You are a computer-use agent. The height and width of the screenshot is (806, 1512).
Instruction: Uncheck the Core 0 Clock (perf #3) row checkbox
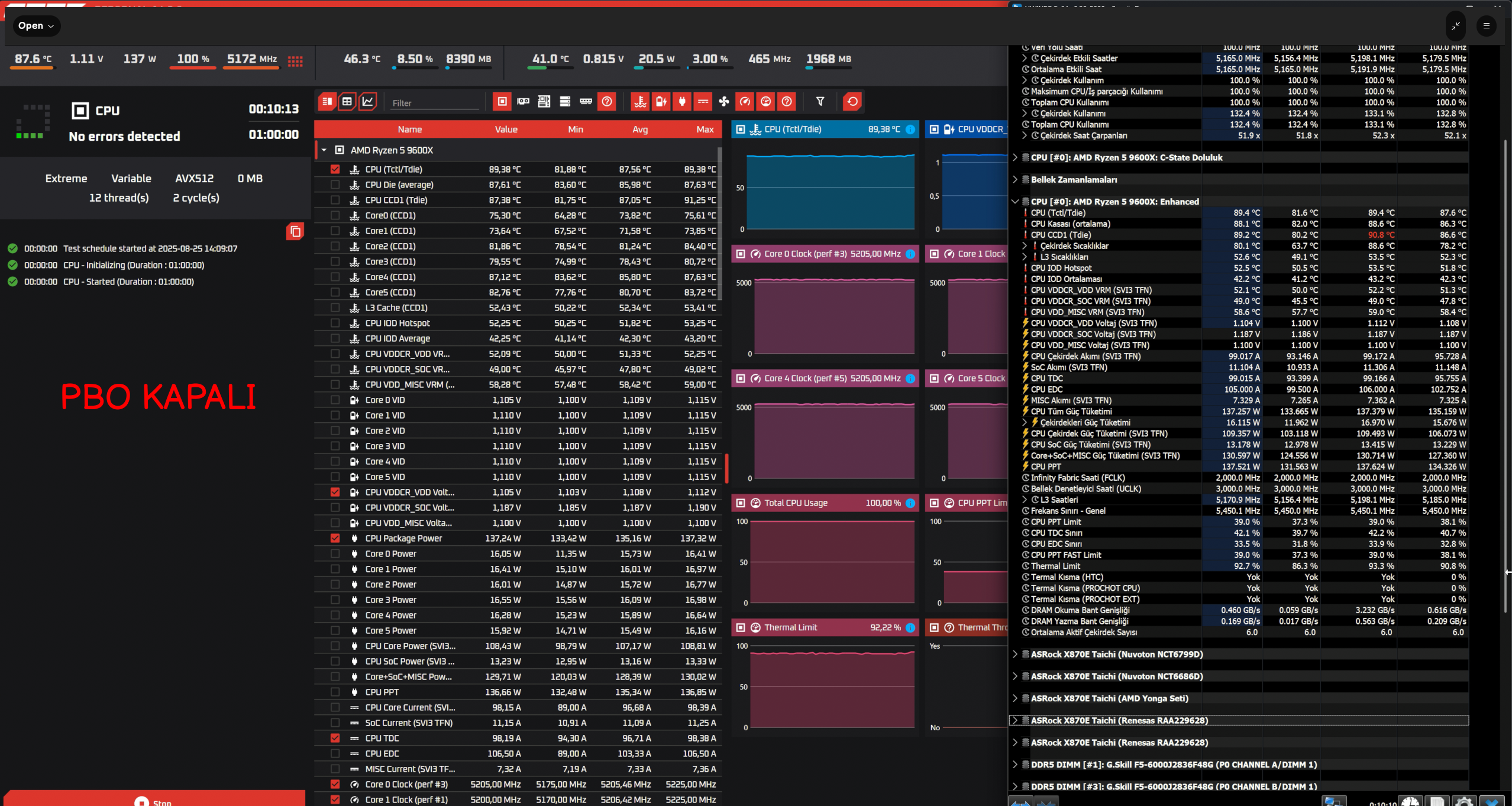tap(335, 784)
